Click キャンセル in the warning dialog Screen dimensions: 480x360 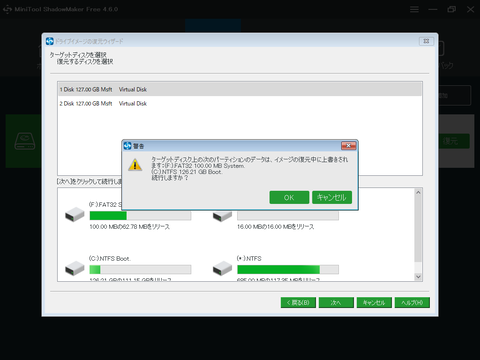(x=332, y=197)
